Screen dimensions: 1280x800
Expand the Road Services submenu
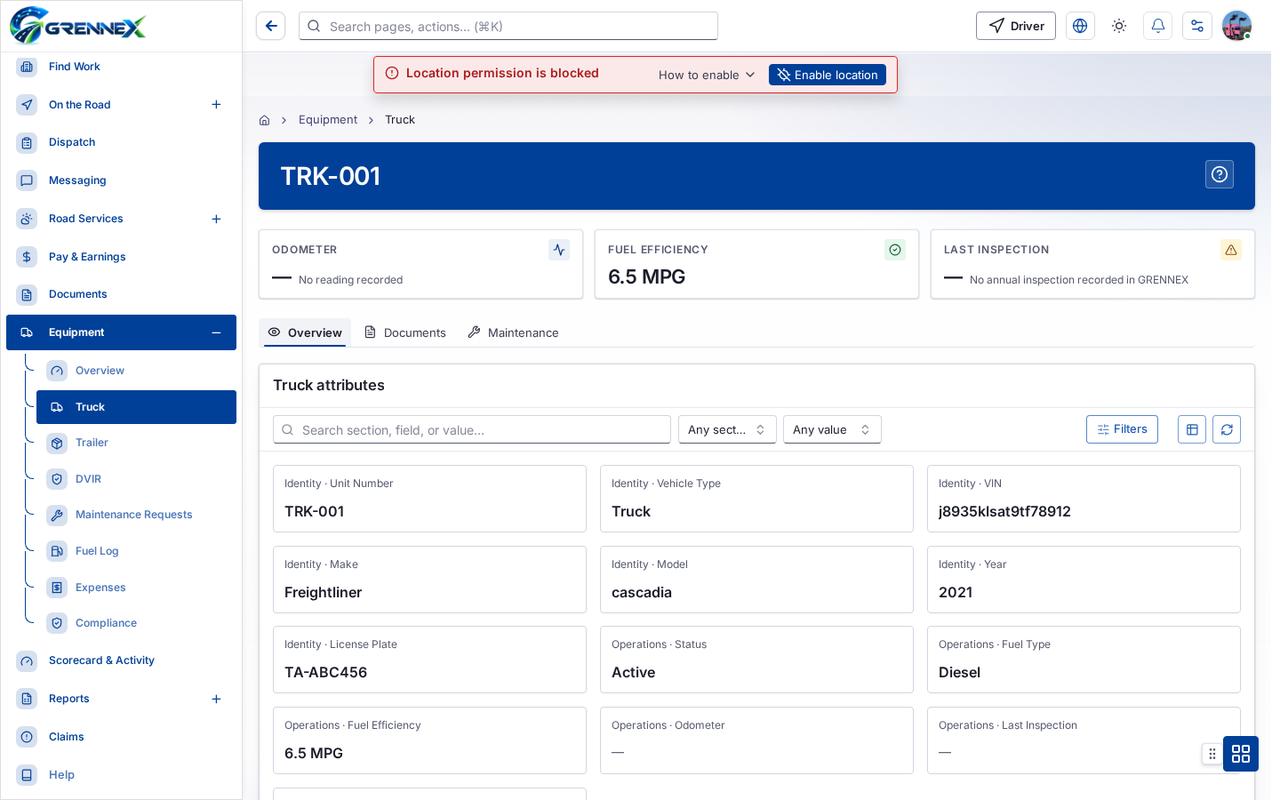click(x=216, y=218)
